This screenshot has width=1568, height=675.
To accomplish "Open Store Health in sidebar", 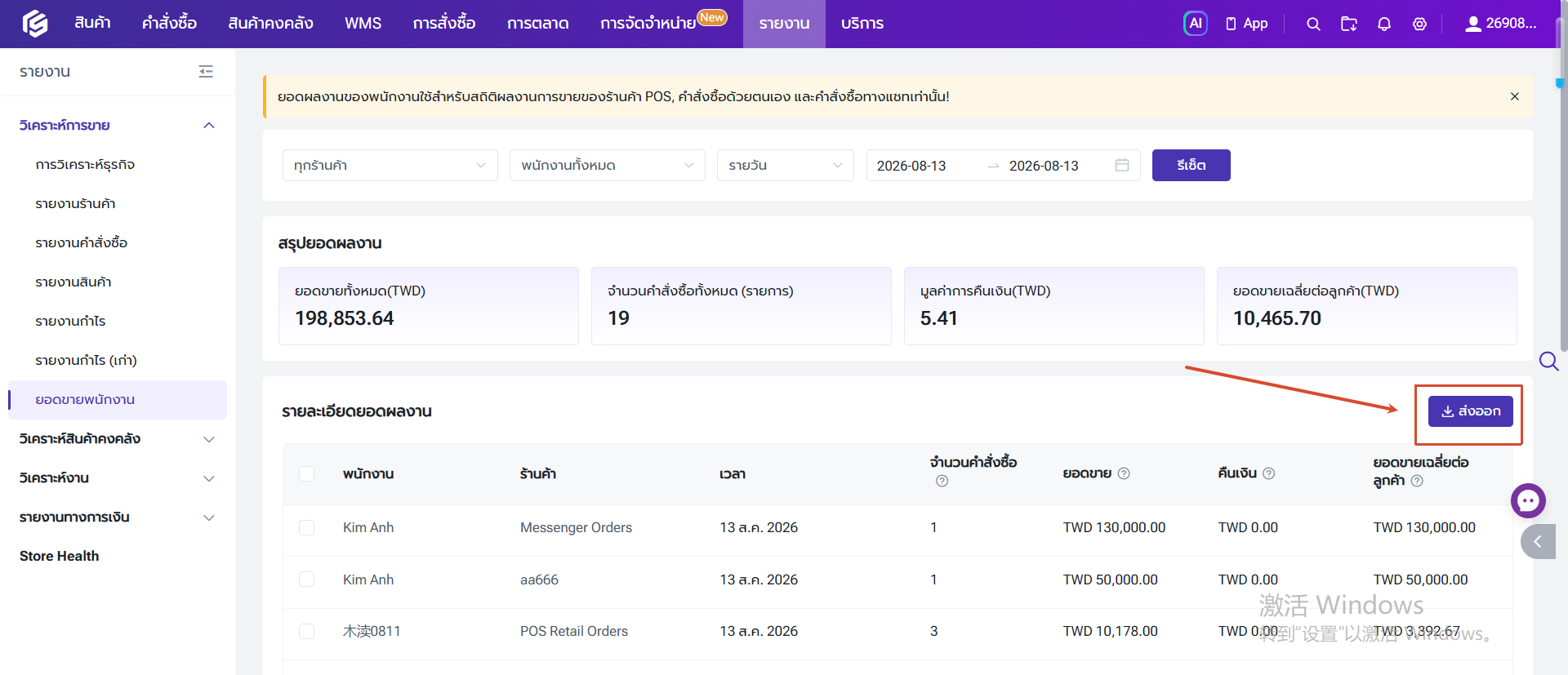I will coord(59,557).
